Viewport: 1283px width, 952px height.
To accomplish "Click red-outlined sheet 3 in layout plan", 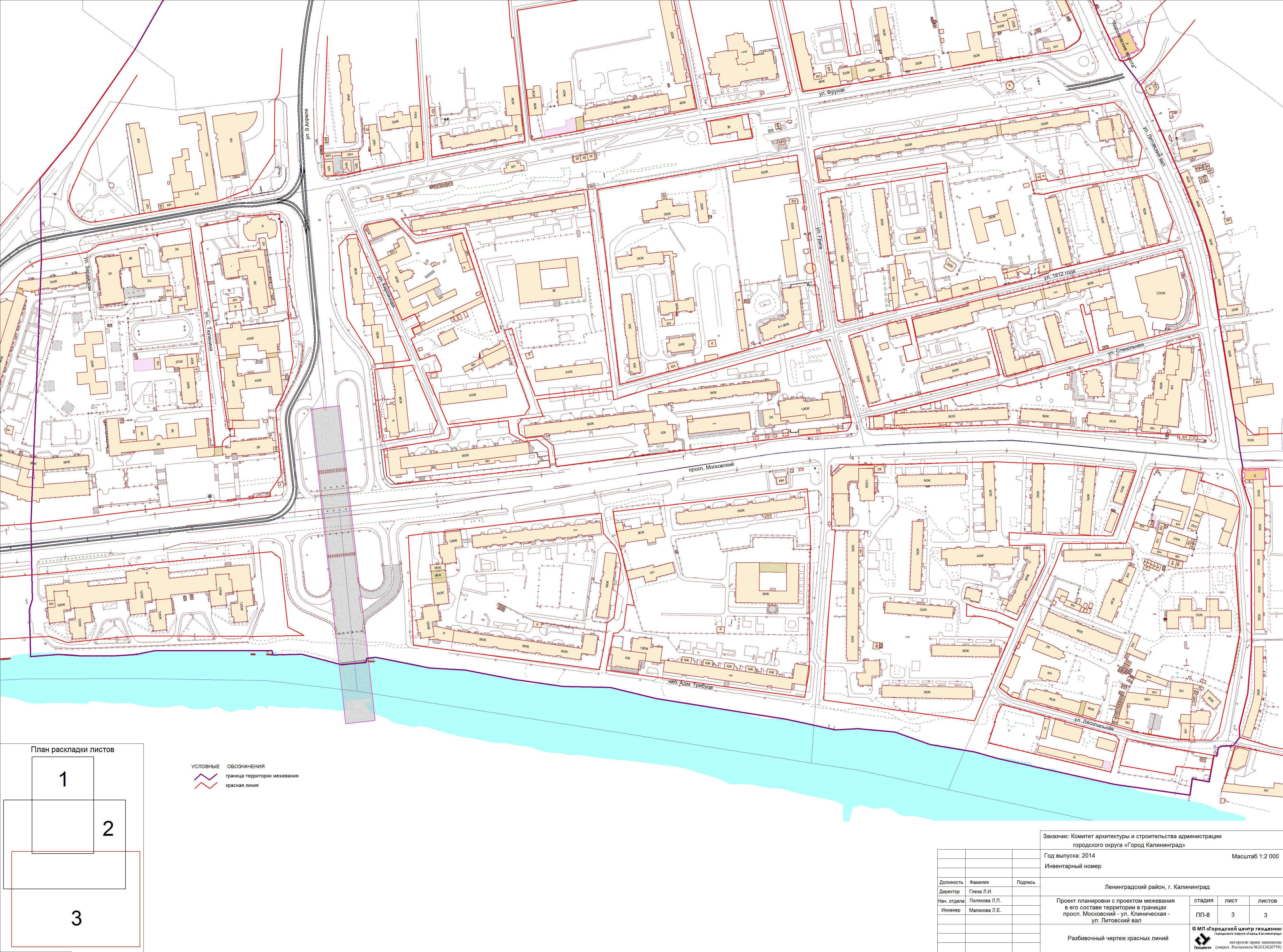I will click(x=76, y=919).
